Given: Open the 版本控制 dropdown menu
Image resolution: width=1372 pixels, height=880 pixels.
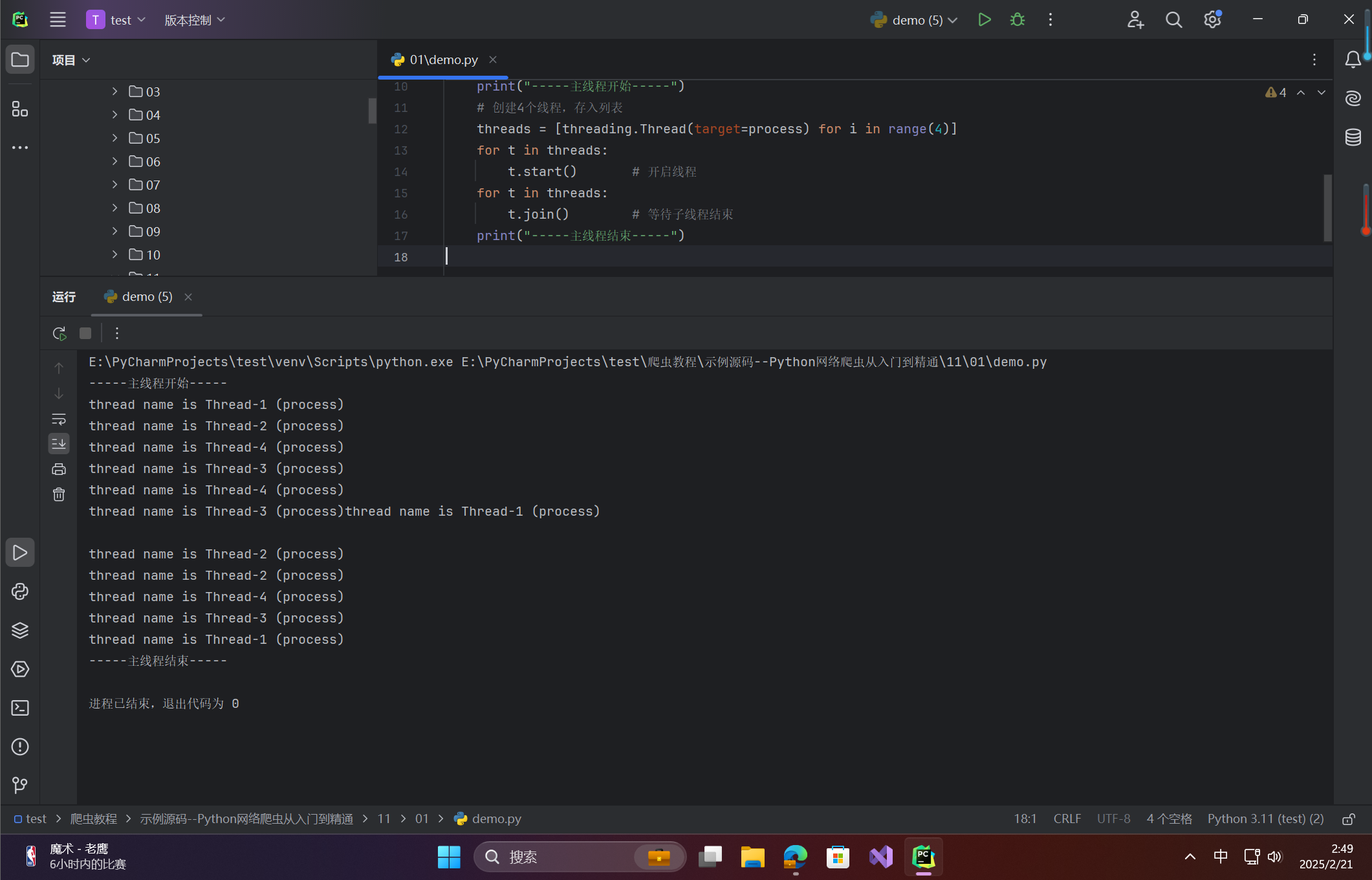Looking at the screenshot, I should pyautogui.click(x=195, y=20).
